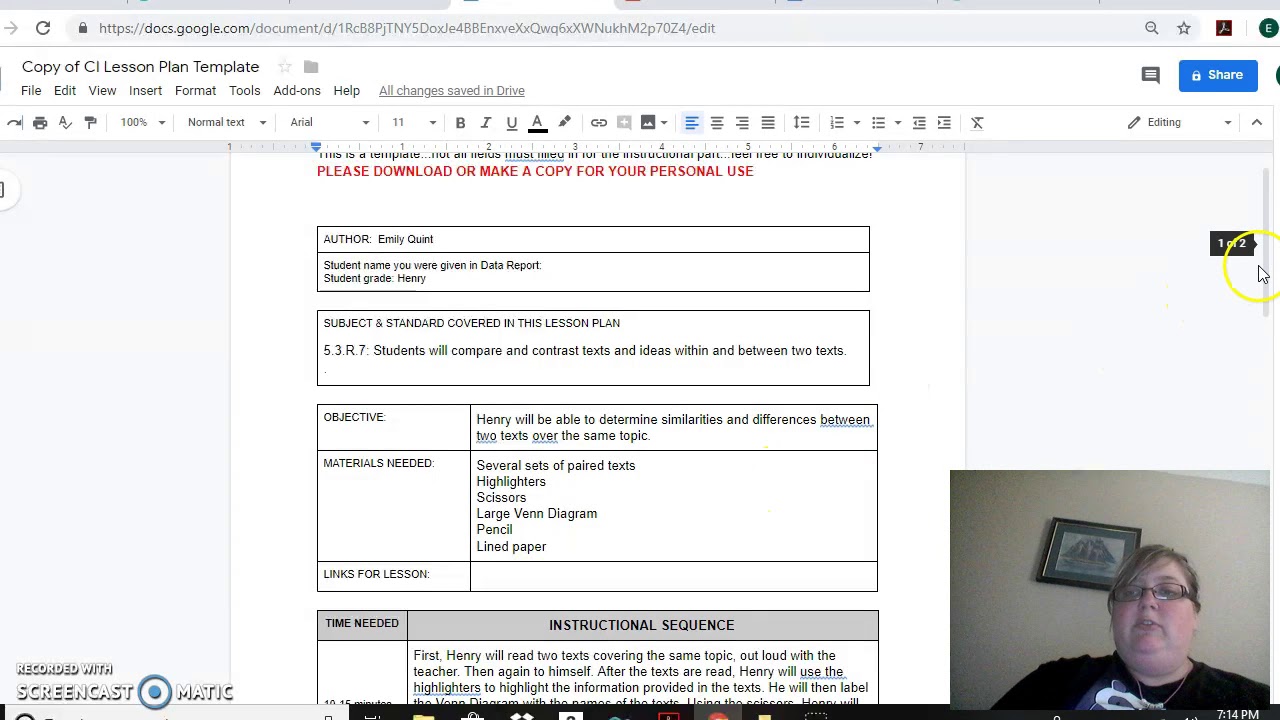Click the document outline icon at left edge
1280x720 pixels.
(x=1, y=190)
